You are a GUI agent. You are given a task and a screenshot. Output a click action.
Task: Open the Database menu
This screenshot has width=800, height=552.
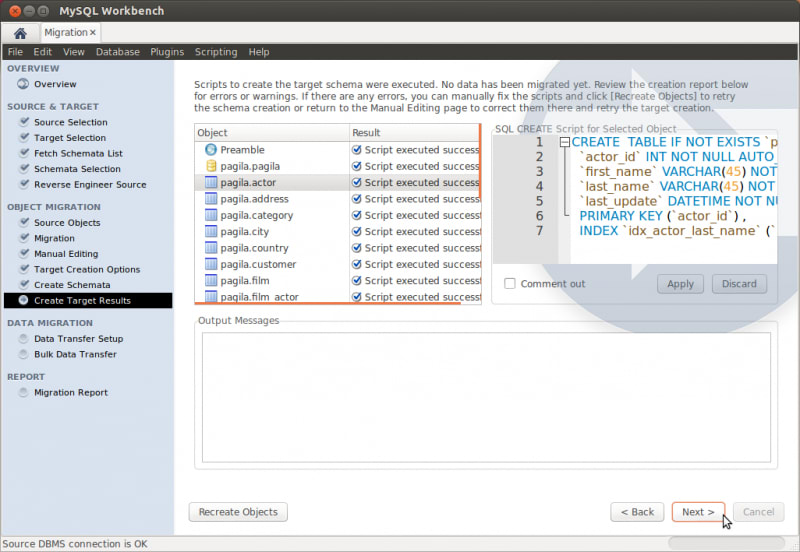click(117, 52)
